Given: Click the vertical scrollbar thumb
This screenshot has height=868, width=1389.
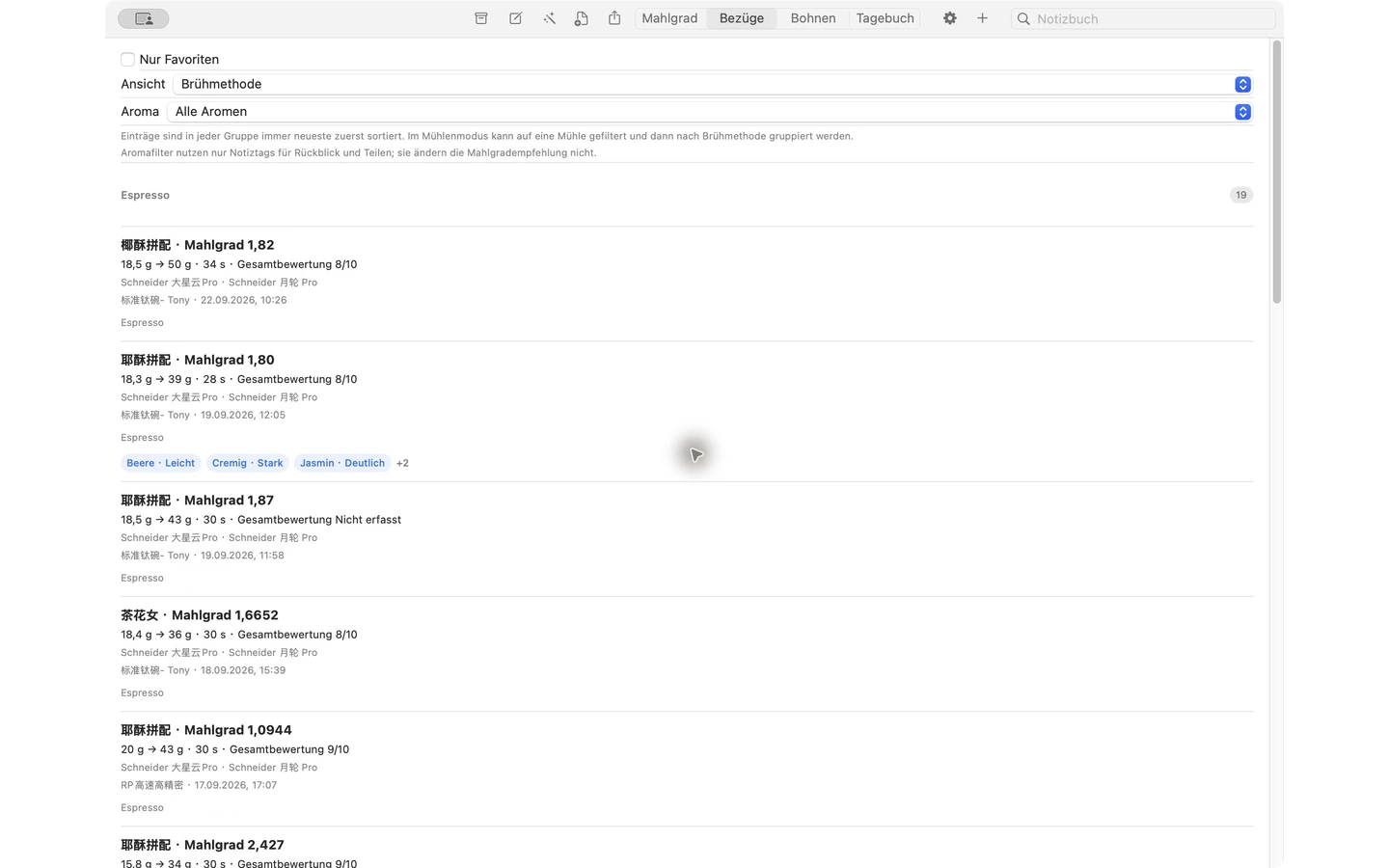Looking at the screenshot, I should [1277, 172].
